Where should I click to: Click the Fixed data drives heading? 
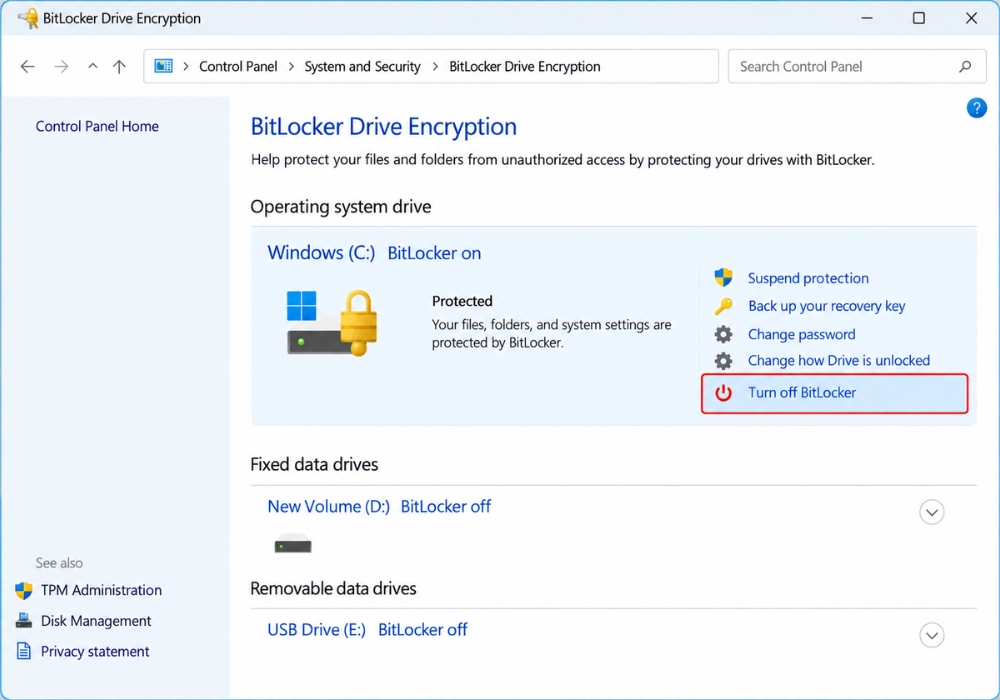pyautogui.click(x=314, y=464)
